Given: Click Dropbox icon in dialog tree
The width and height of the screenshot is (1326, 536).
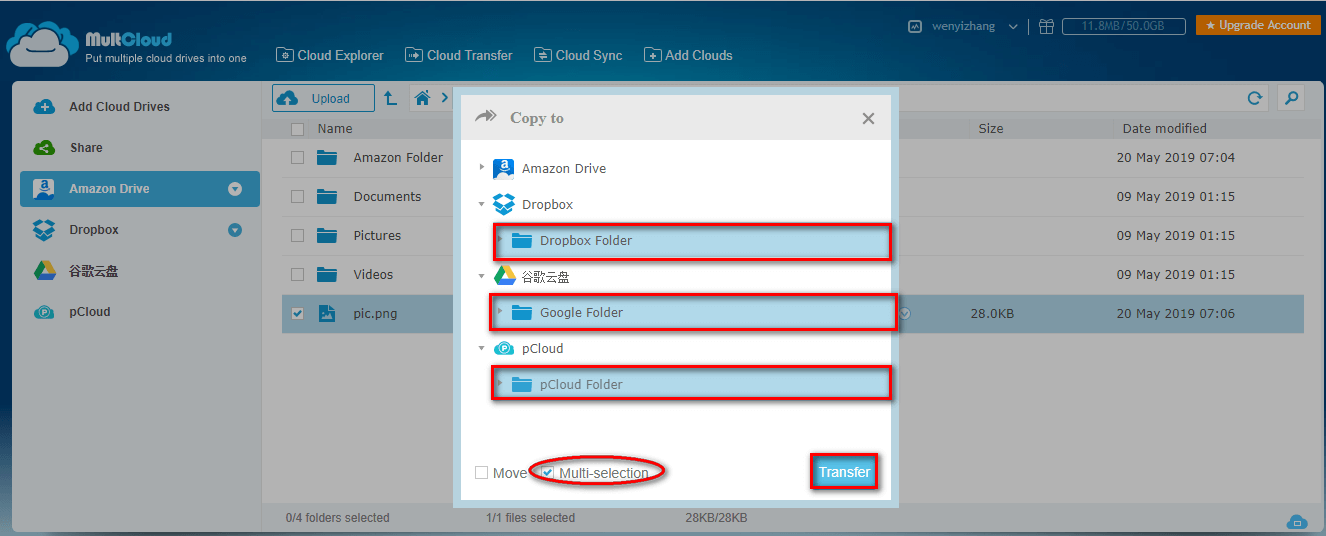Looking at the screenshot, I should click(x=504, y=204).
